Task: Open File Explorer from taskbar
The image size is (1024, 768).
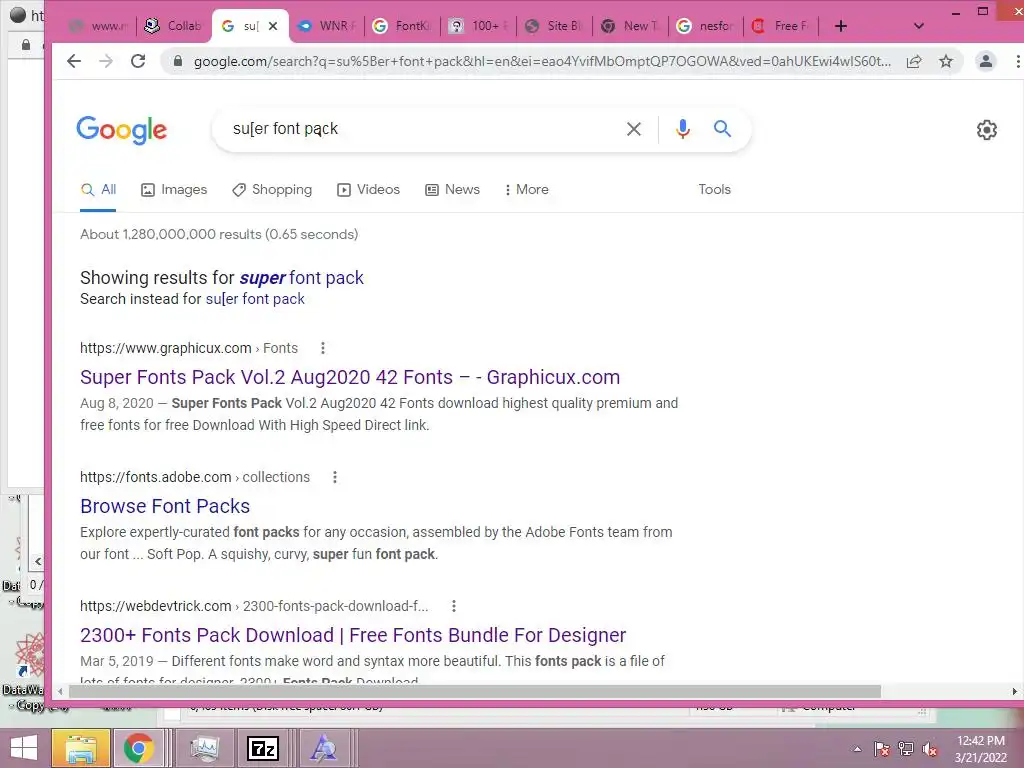Action: click(x=81, y=748)
